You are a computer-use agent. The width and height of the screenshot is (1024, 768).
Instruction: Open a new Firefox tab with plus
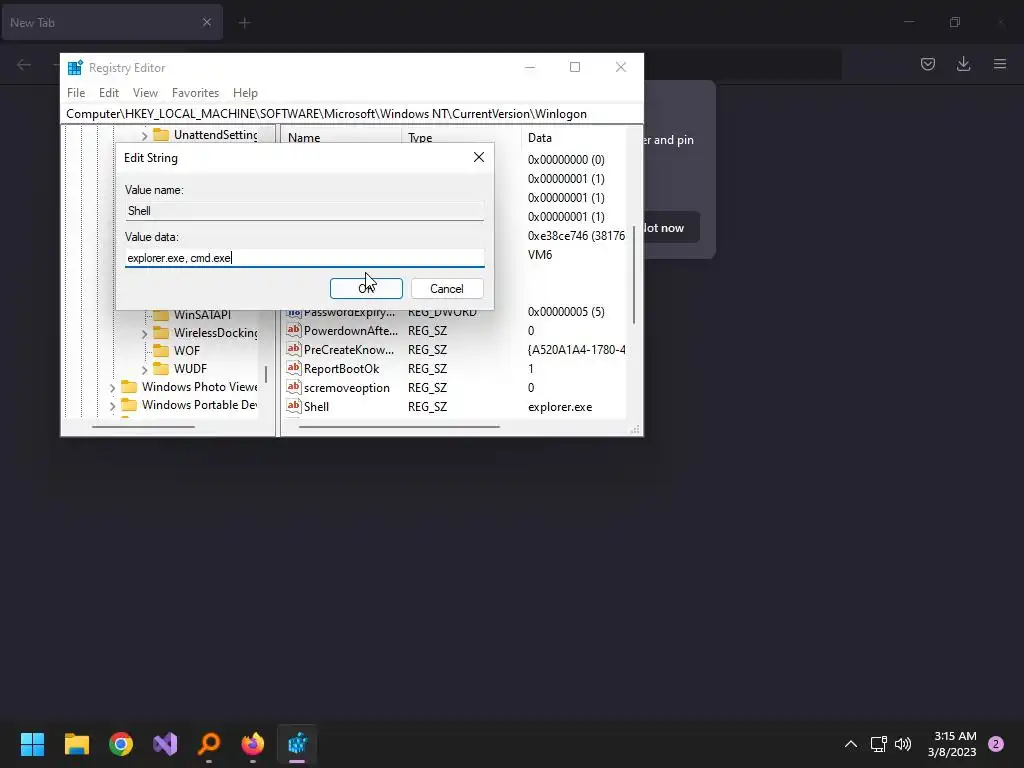pos(244,23)
